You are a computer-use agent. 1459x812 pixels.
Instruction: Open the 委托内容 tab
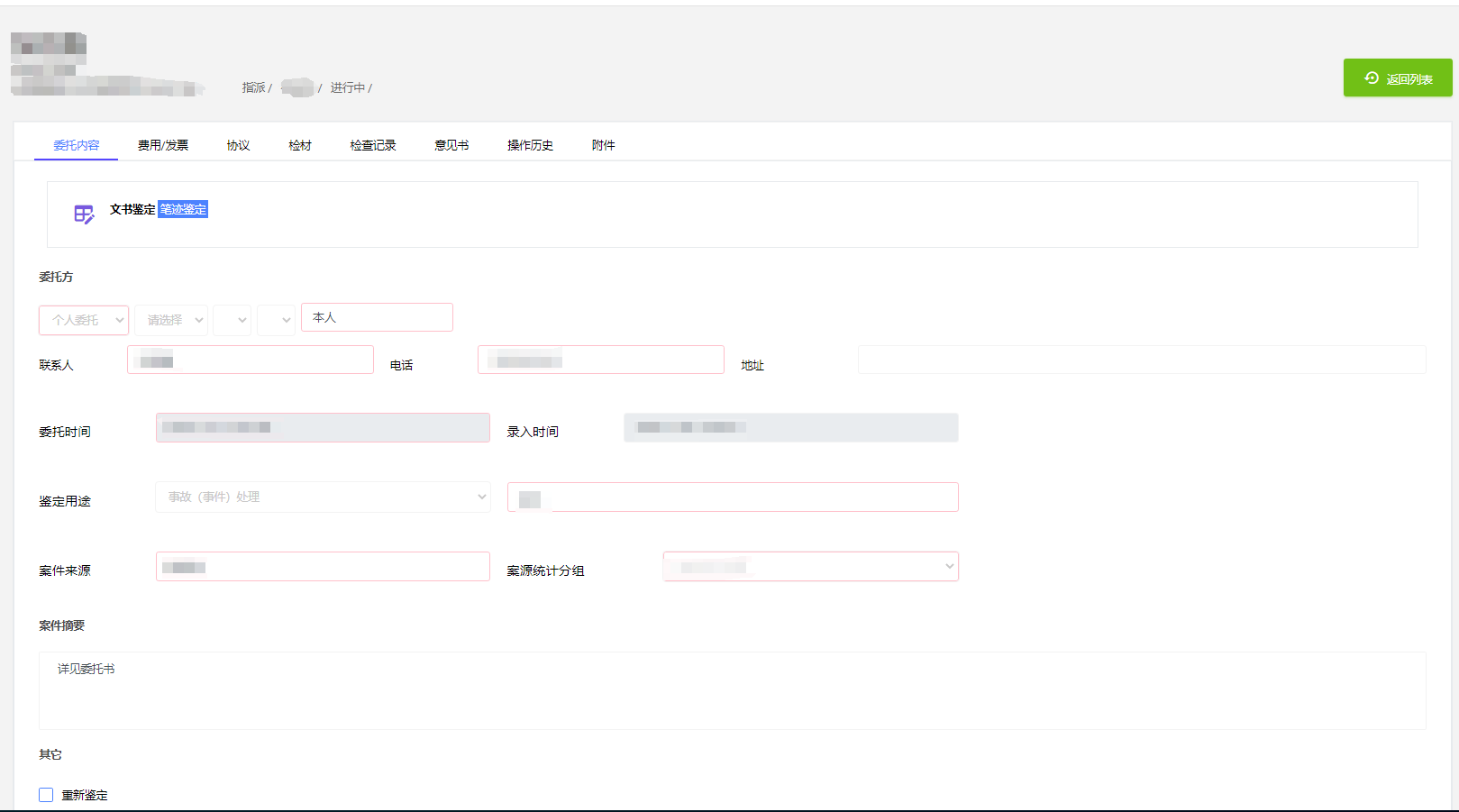[x=77, y=145]
